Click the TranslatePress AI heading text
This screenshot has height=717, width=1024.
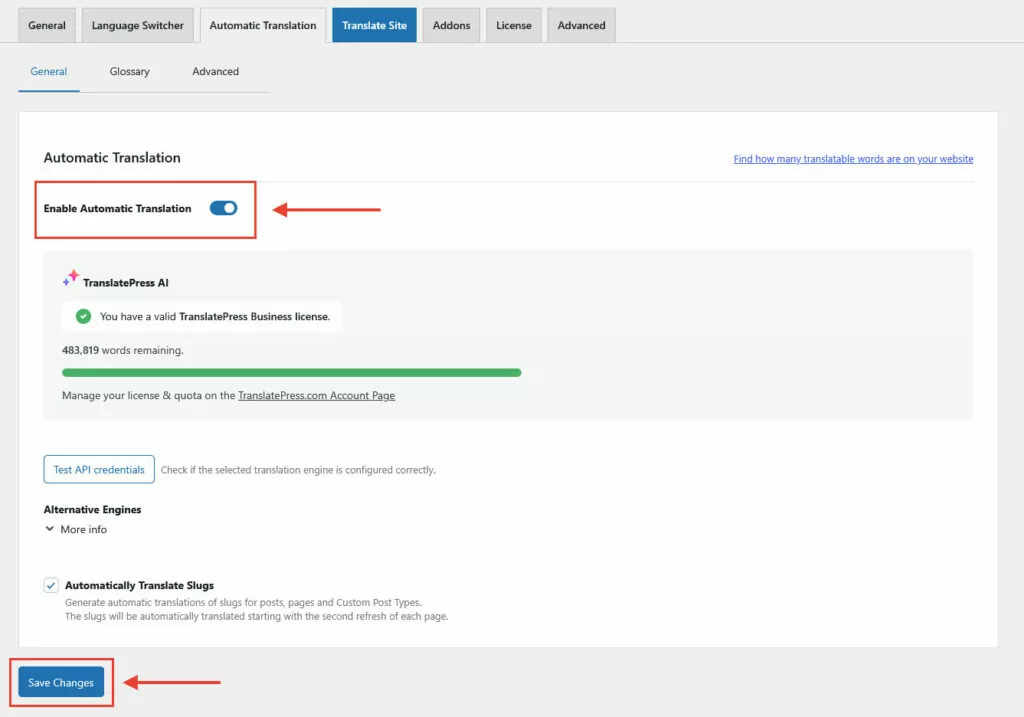125,283
